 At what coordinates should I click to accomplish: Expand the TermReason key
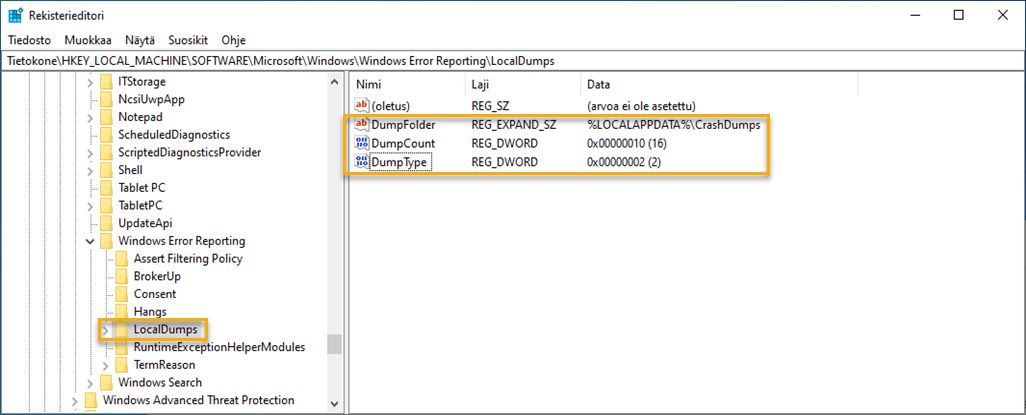click(x=105, y=365)
